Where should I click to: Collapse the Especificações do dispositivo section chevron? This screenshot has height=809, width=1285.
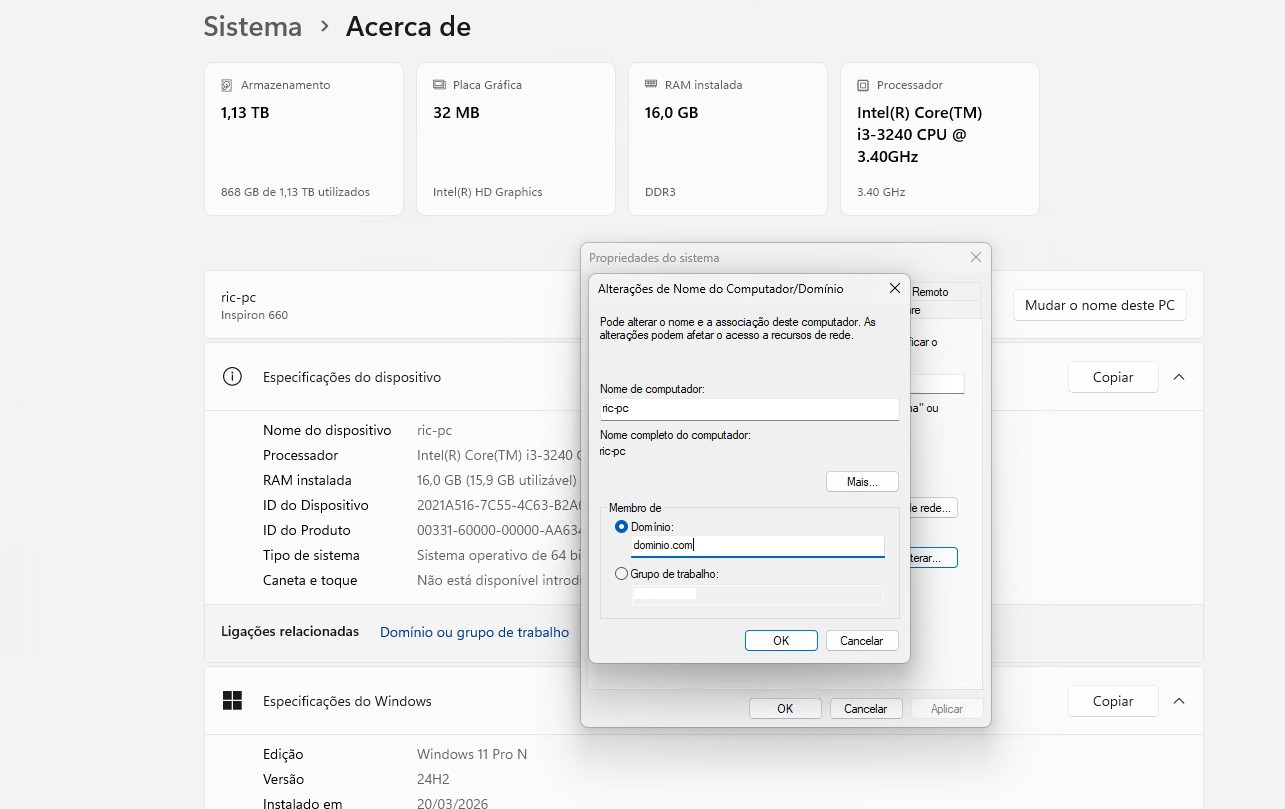(1179, 377)
